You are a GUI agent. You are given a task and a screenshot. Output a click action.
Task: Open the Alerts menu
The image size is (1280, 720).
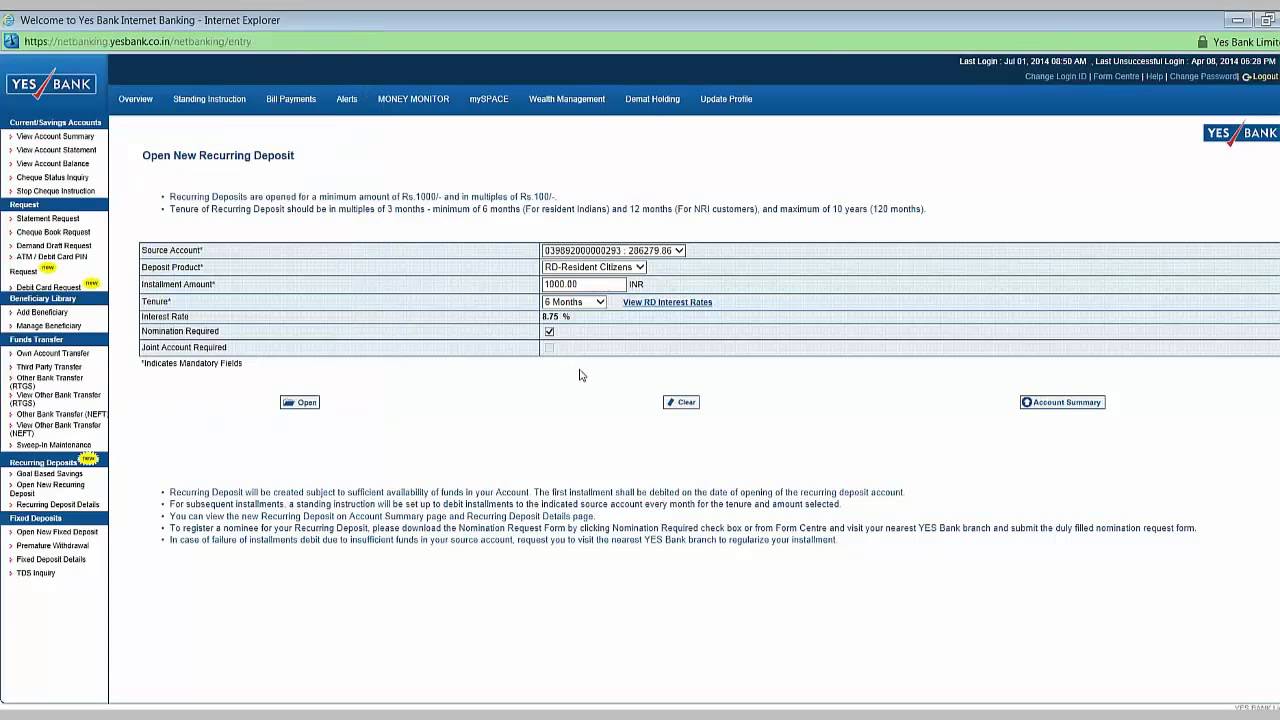347,99
